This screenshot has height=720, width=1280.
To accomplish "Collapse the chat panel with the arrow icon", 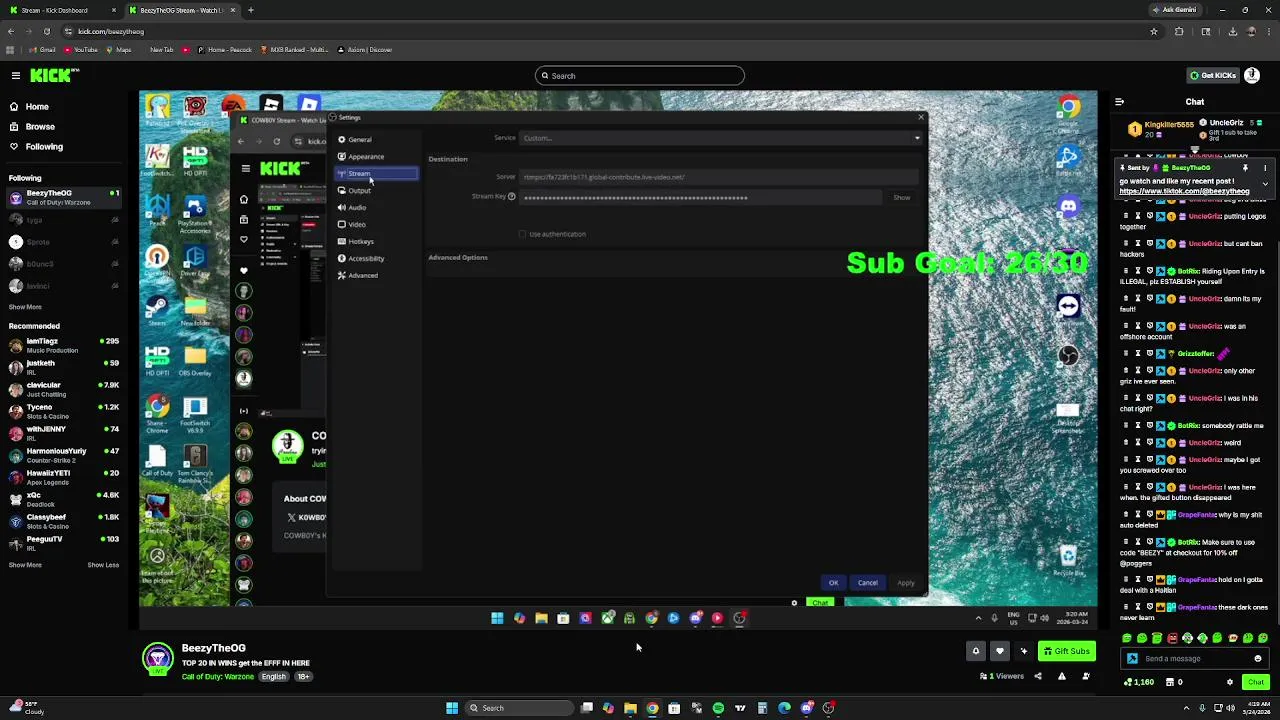I will click(x=1119, y=101).
